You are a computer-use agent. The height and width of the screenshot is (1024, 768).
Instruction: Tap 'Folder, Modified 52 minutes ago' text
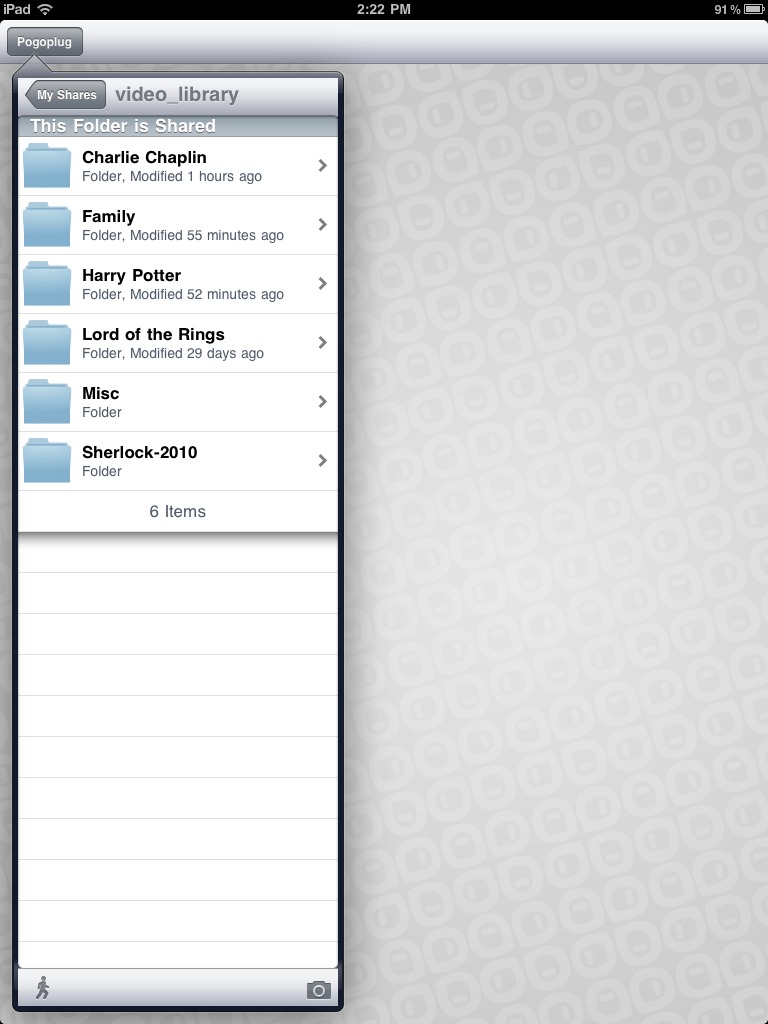tap(183, 294)
